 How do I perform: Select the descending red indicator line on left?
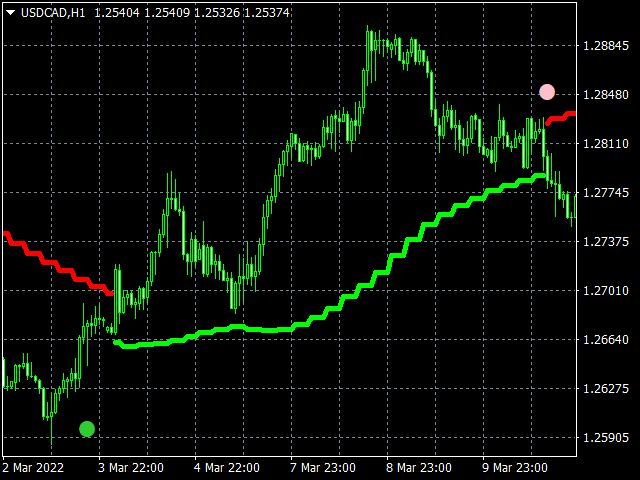click(57, 264)
